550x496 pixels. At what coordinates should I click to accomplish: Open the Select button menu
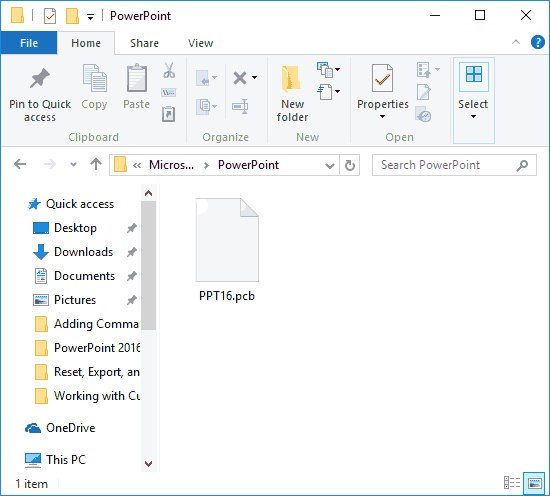pos(474,100)
